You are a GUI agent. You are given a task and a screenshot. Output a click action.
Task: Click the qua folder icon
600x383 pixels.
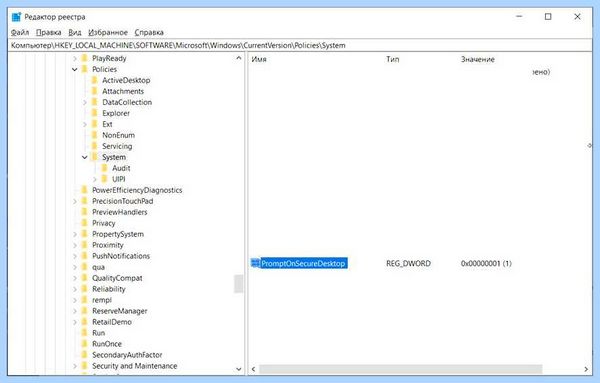pos(85,267)
